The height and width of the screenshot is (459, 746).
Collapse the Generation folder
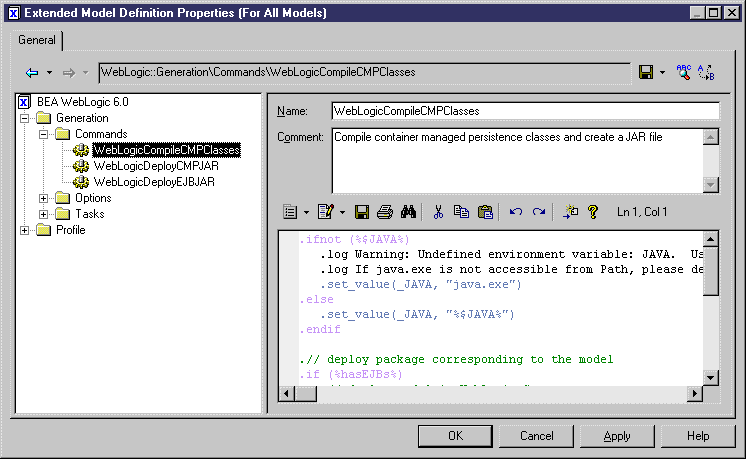click(x=25, y=118)
